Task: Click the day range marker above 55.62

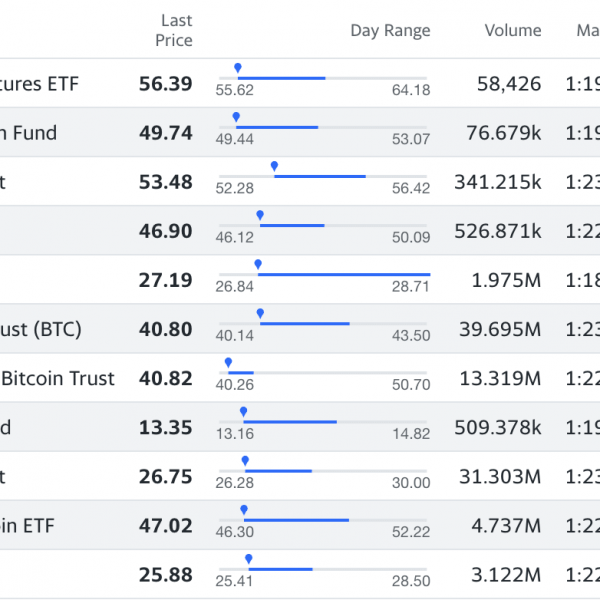Action: (x=238, y=68)
